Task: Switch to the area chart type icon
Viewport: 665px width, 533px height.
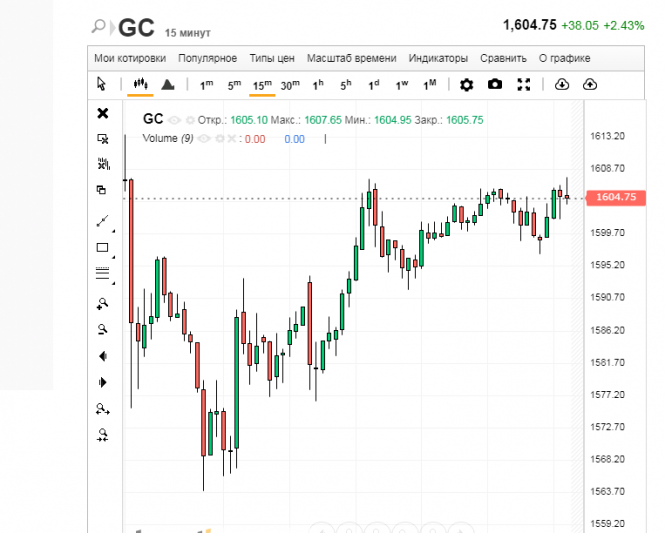Action: (168, 85)
